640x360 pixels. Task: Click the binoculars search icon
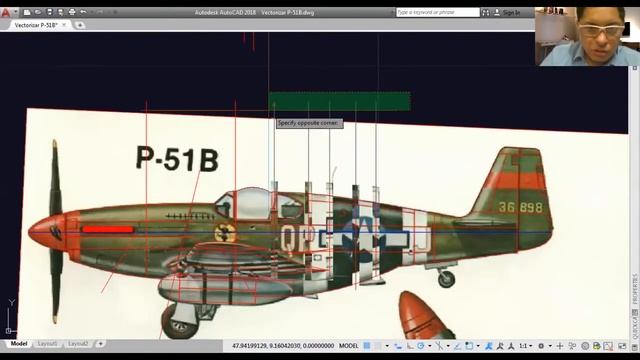pos(486,13)
